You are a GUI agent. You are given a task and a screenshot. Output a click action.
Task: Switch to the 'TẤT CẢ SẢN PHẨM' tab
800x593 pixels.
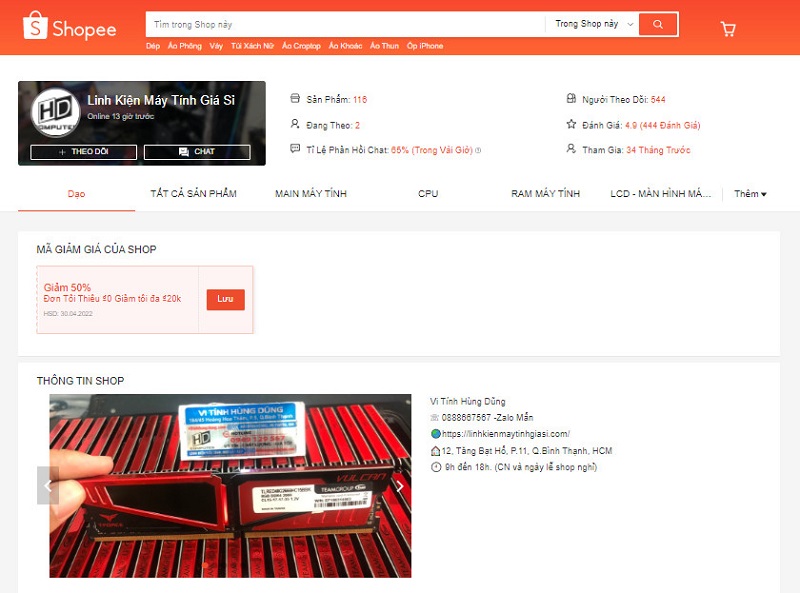193,193
